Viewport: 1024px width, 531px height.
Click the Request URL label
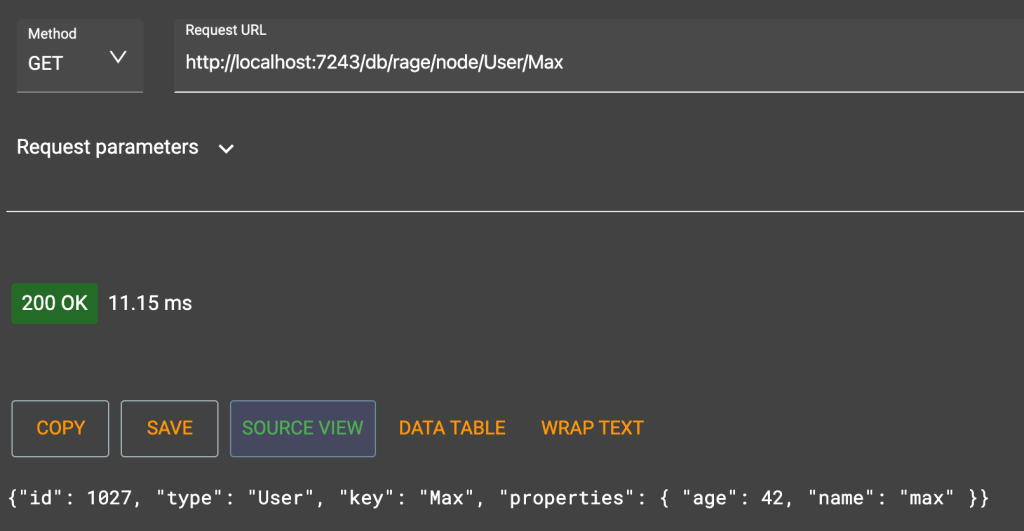pos(226,30)
